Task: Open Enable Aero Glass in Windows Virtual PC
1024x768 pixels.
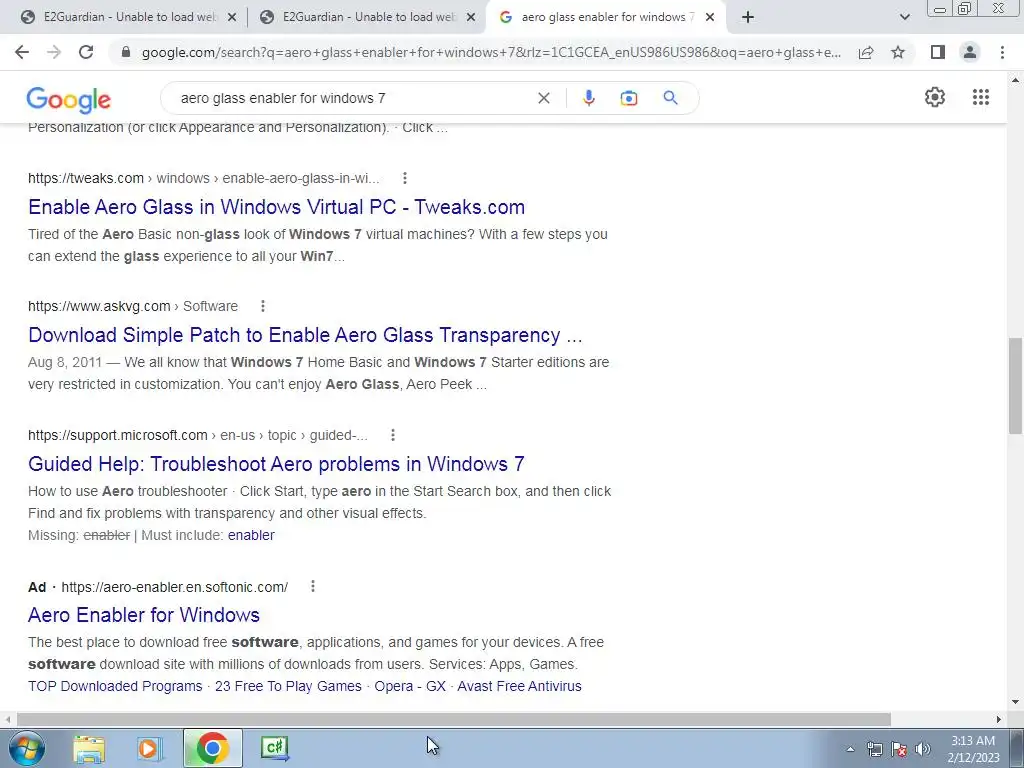Action: pos(276,206)
